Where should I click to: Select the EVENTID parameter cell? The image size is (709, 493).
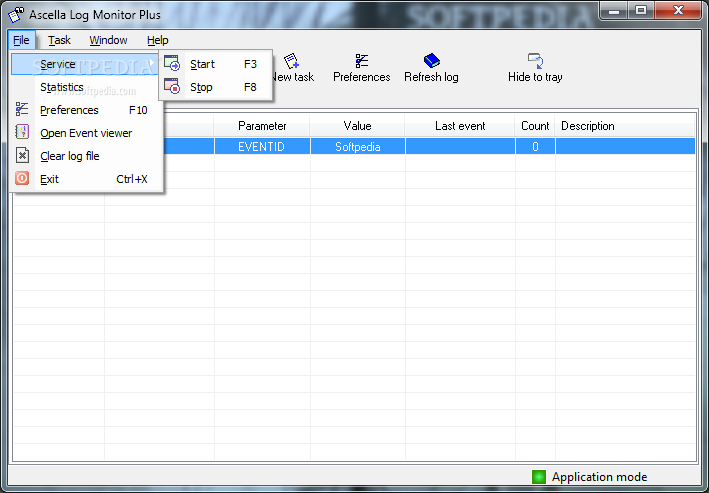pyautogui.click(x=262, y=147)
